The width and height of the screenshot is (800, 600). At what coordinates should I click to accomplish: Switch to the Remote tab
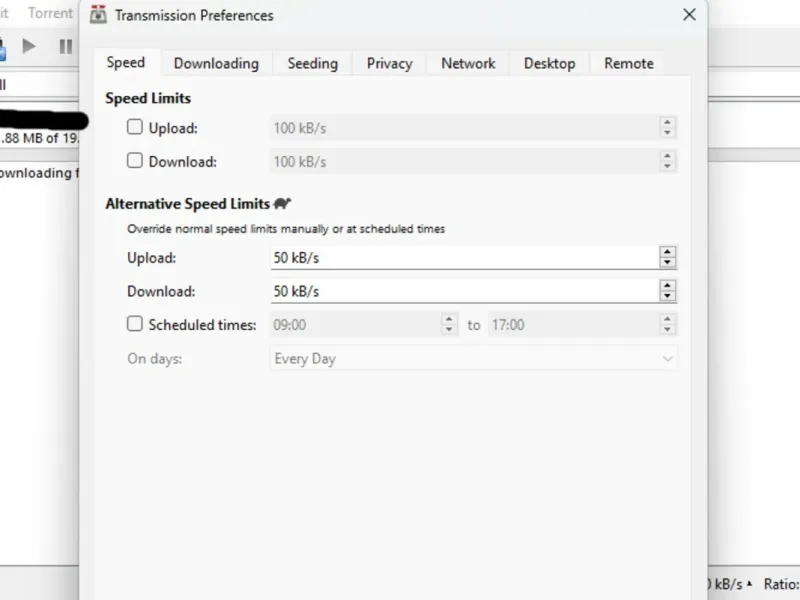pos(628,63)
